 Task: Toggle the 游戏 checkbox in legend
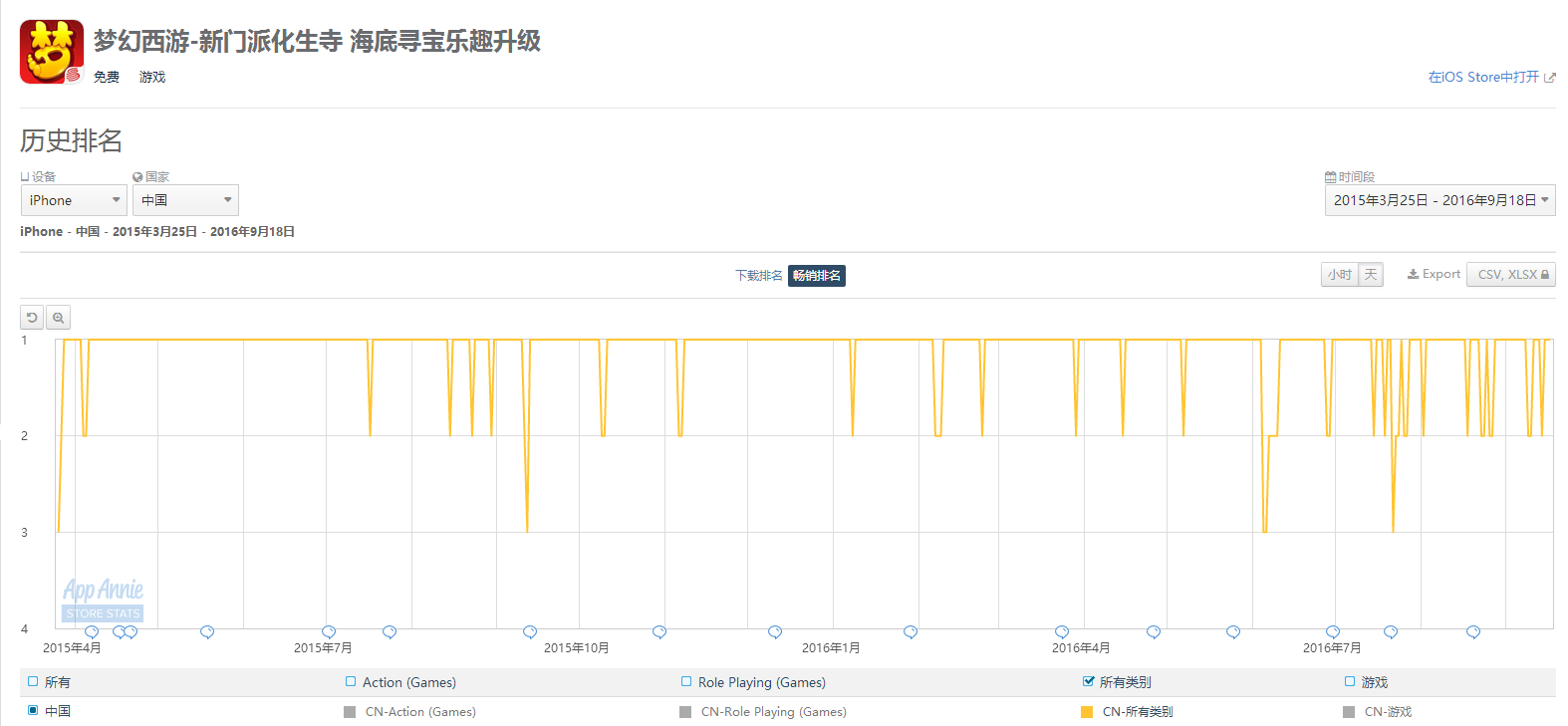tap(1350, 681)
